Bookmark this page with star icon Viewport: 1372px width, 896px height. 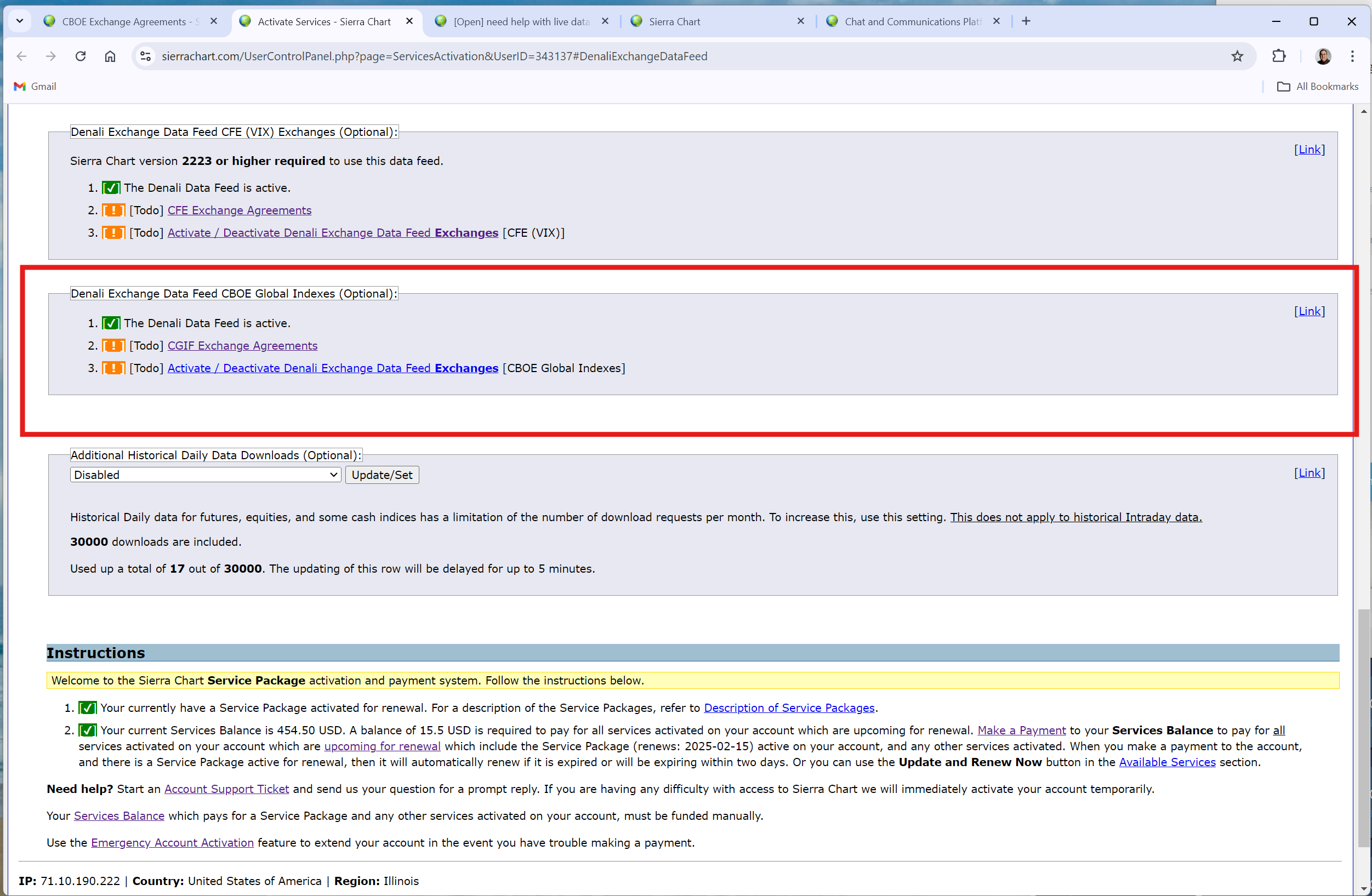point(1237,56)
